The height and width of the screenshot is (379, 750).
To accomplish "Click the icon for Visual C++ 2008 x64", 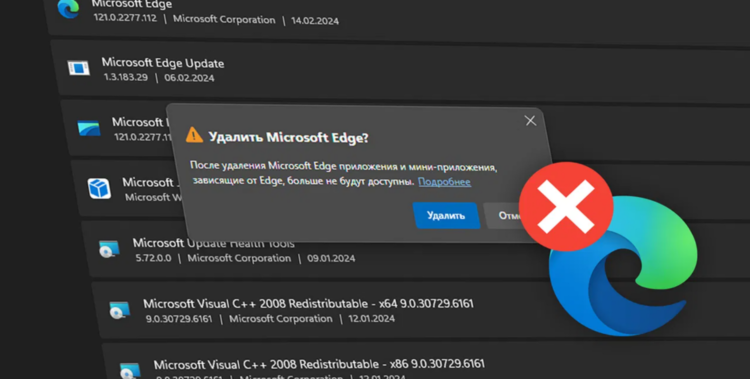I will [x=119, y=310].
